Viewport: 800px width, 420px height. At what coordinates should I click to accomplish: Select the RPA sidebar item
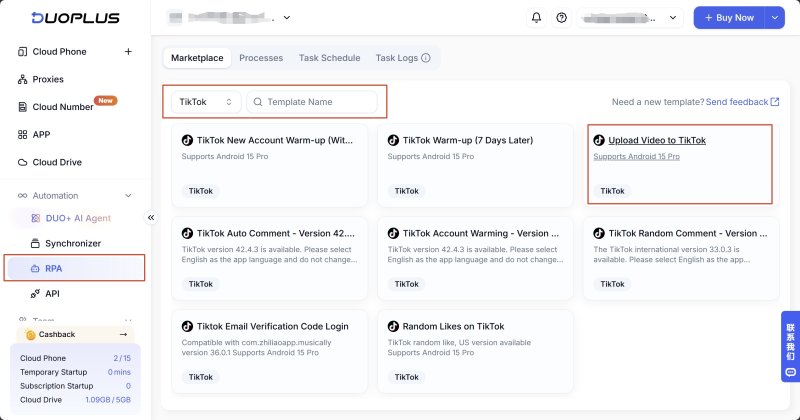[x=74, y=268]
